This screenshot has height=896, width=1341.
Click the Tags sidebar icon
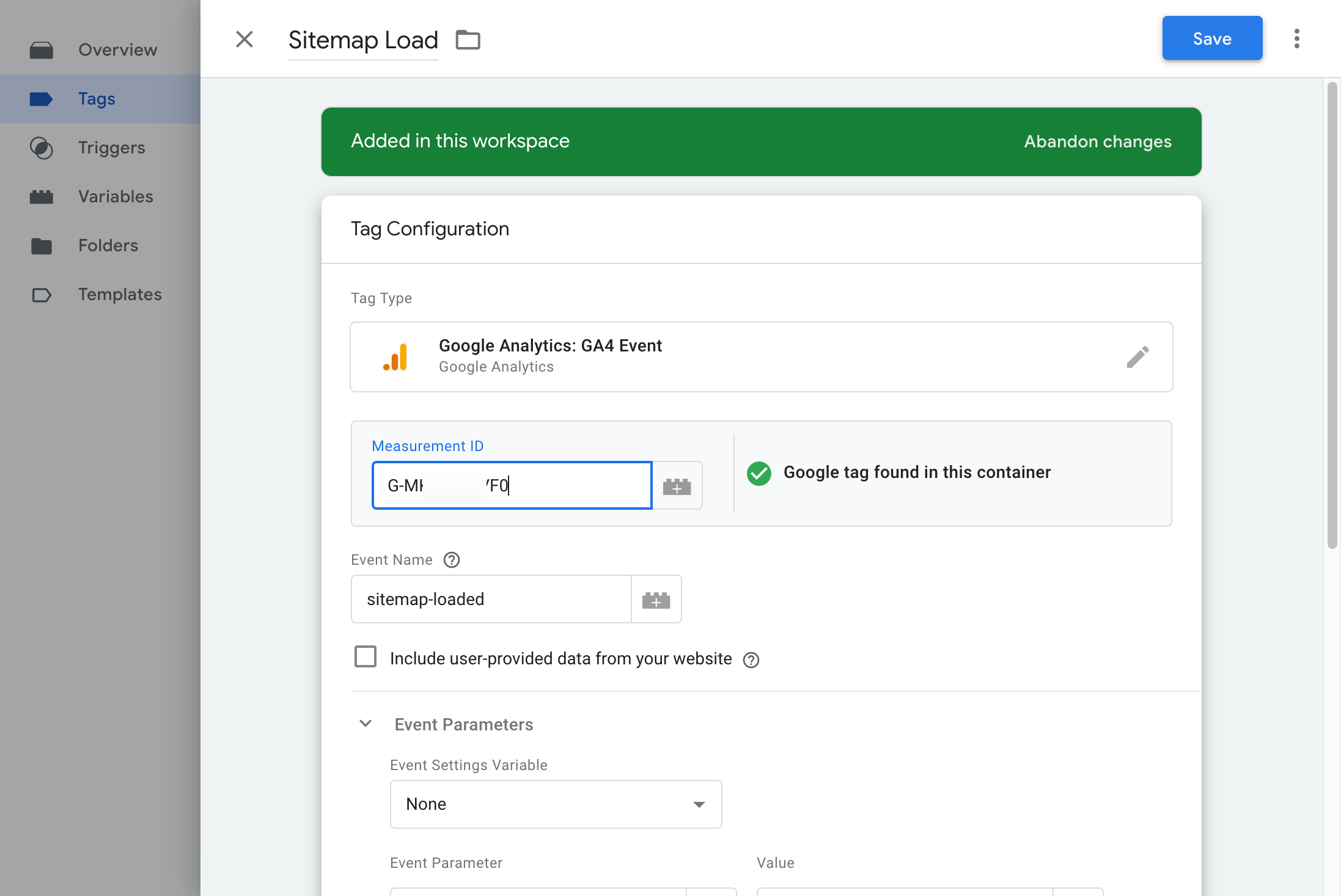(x=42, y=99)
